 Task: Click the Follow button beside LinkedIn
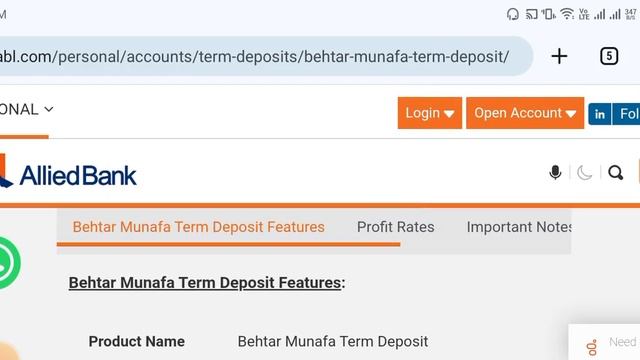(x=626, y=114)
